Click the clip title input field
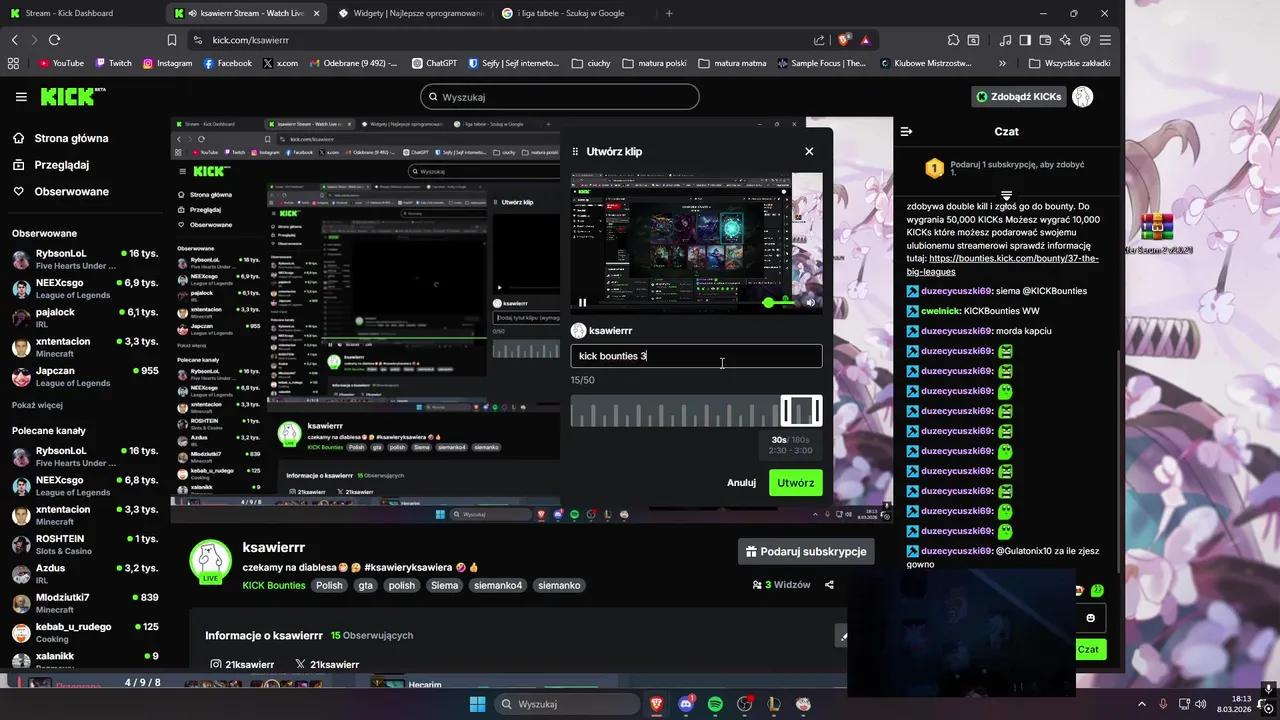The width and height of the screenshot is (1280, 720). point(696,356)
